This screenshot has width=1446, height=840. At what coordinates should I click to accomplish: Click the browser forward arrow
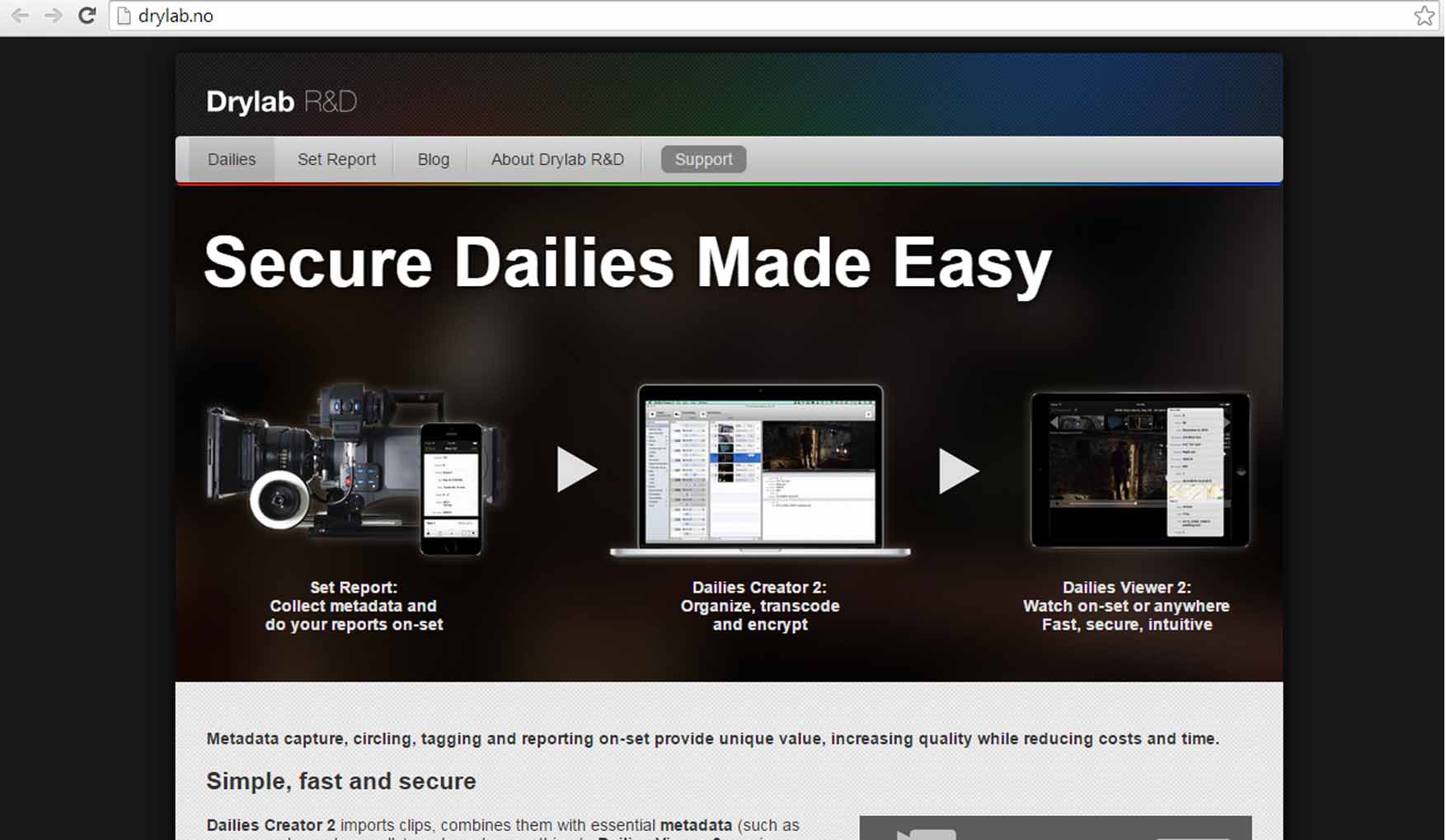coord(54,16)
